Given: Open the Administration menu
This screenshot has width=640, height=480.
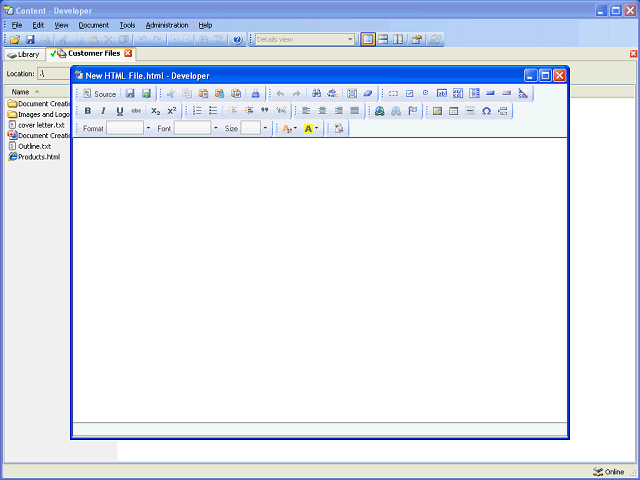Looking at the screenshot, I should [167, 25].
